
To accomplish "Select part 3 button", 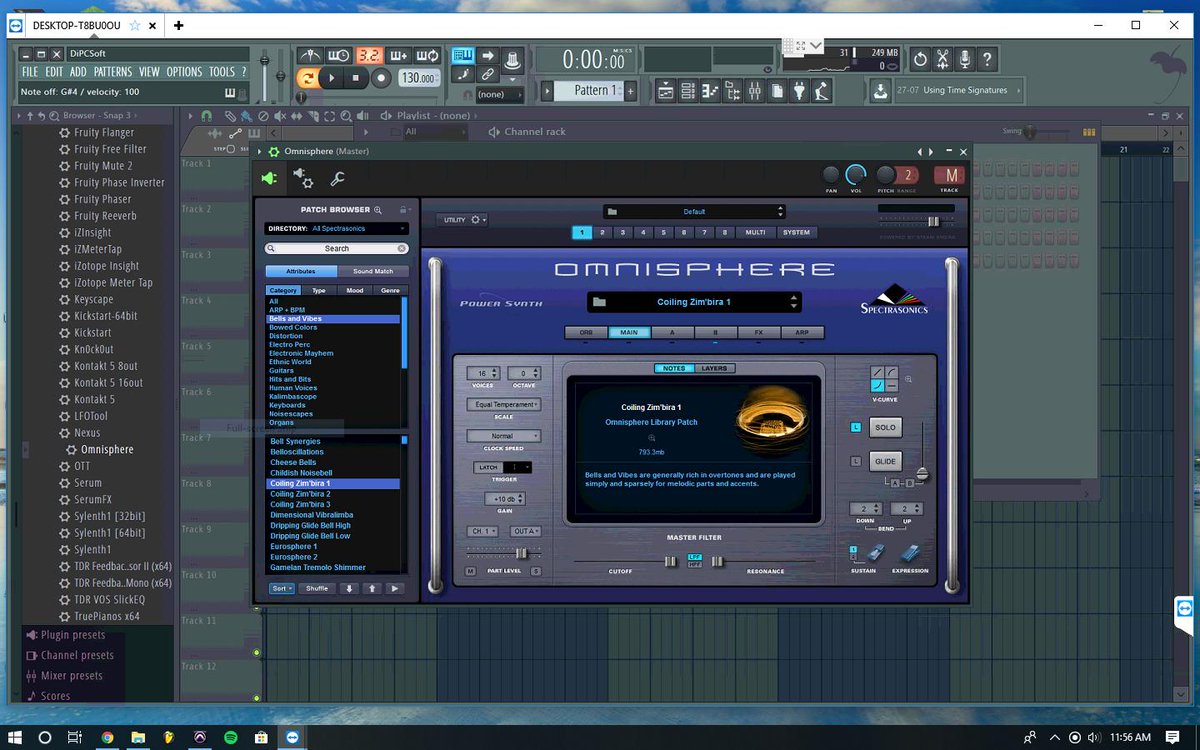I will point(623,232).
